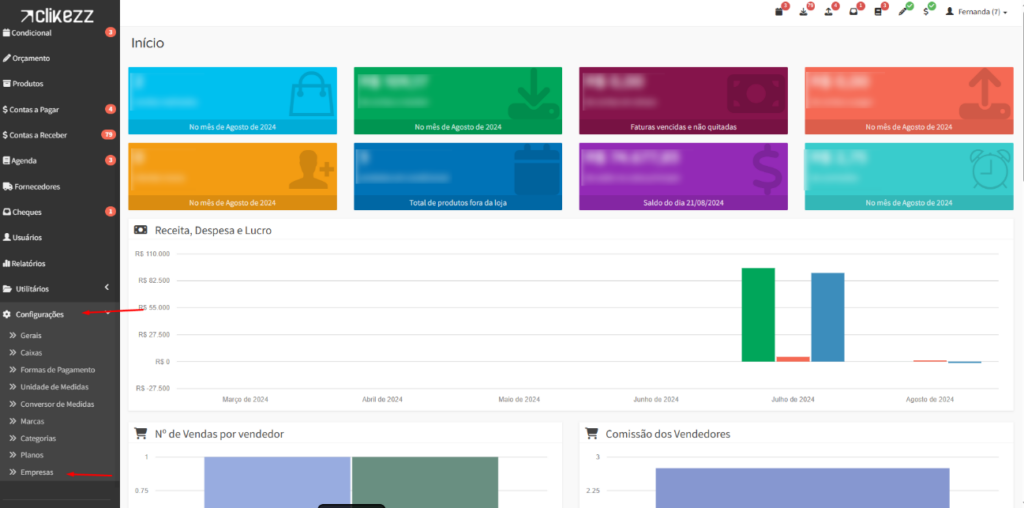
Task: Open the download tray icon showing 79
Action: tap(805, 12)
